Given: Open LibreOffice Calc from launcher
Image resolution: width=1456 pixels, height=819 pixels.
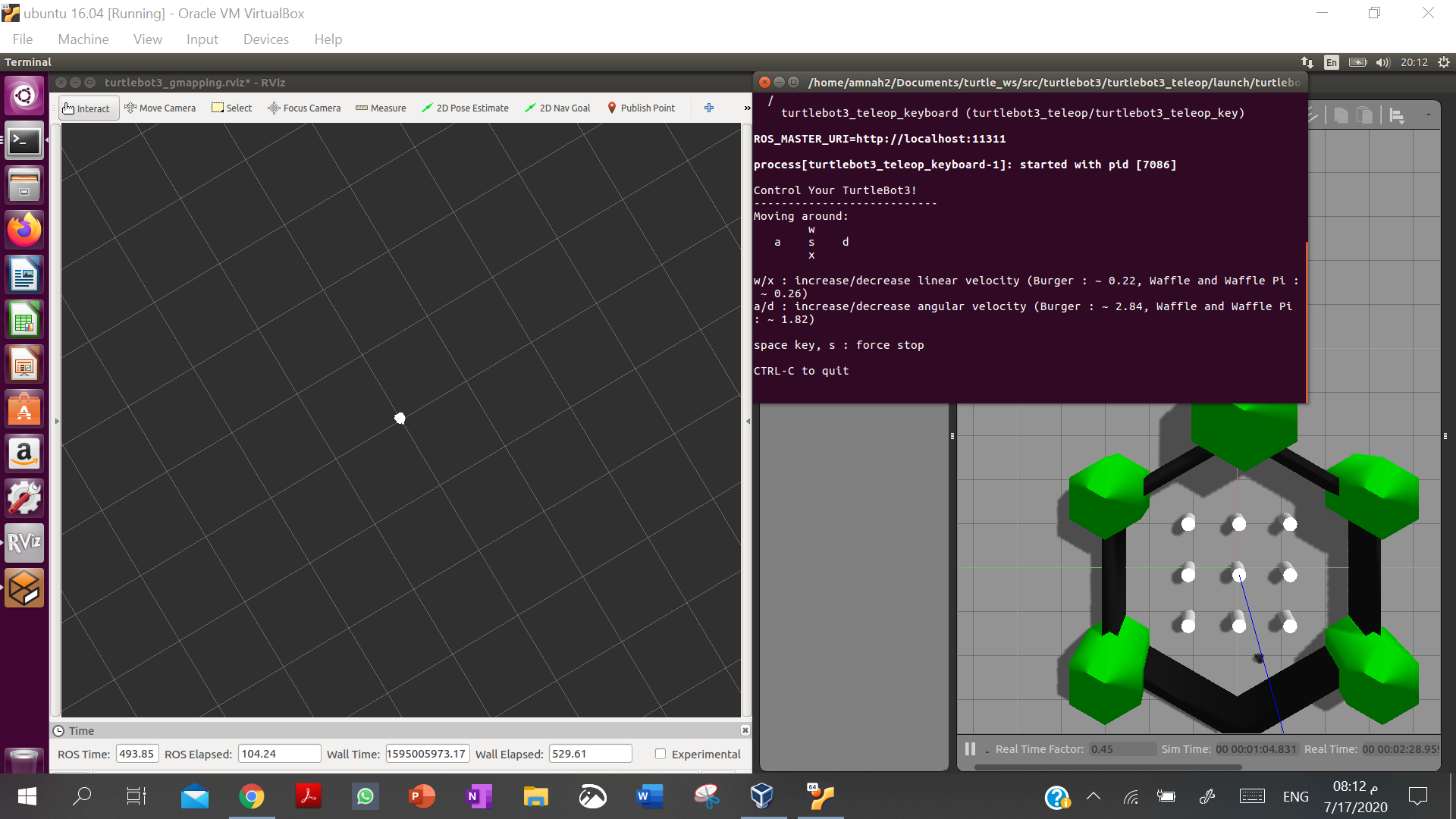Looking at the screenshot, I should point(24,319).
